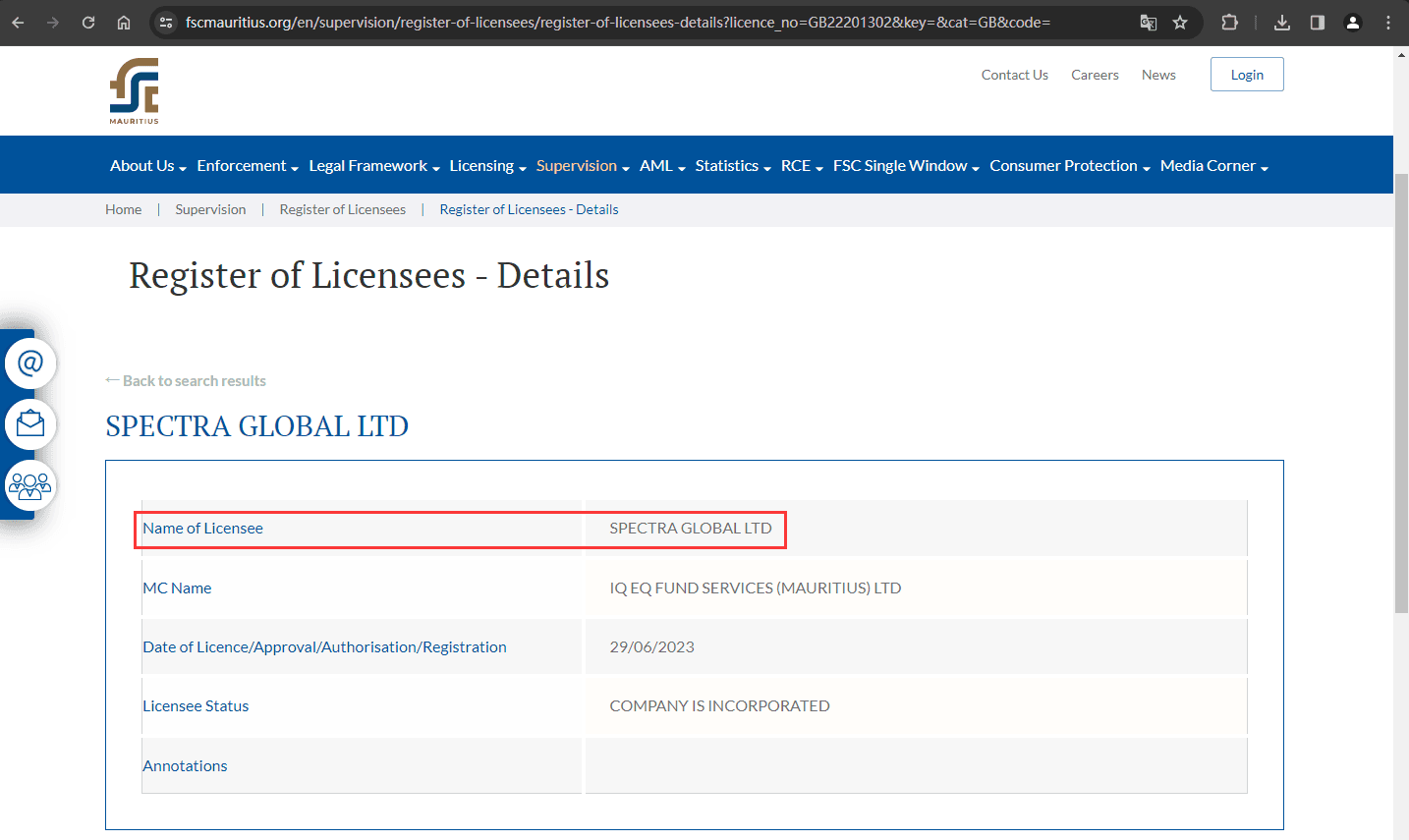Open the envelope newsletter icon
This screenshot has width=1409, height=840.
click(30, 424)
